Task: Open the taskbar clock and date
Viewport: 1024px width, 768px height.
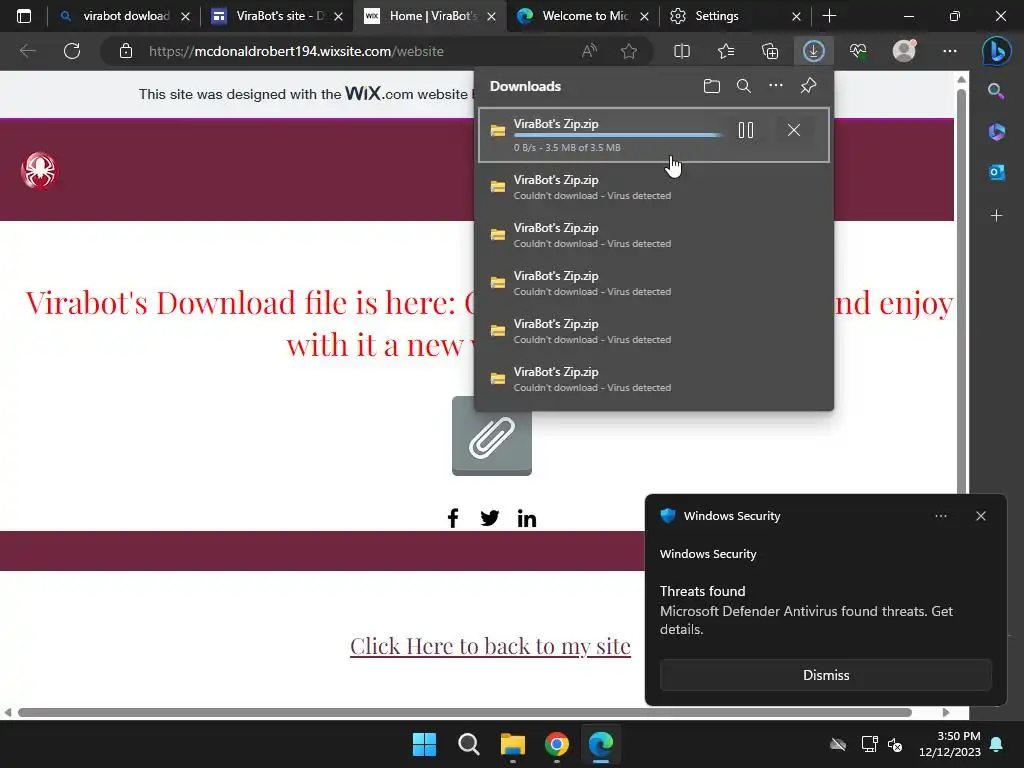Action: (950, 744)
